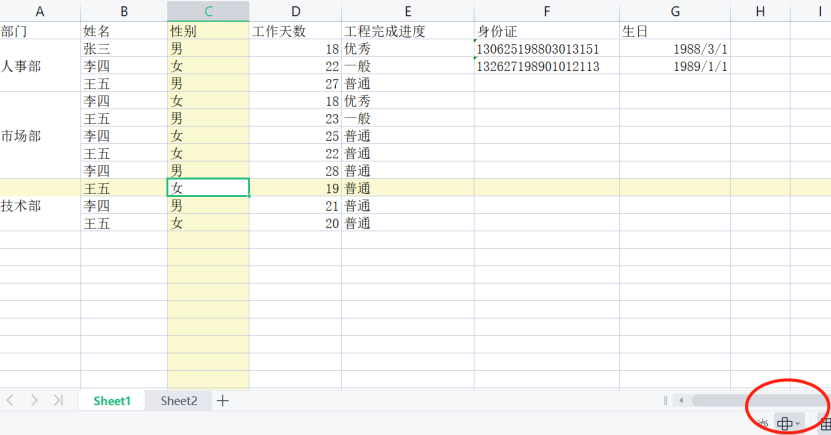Select work days cell showing 21
Viewport: 831px width, 435px height.
coord(295,206)
